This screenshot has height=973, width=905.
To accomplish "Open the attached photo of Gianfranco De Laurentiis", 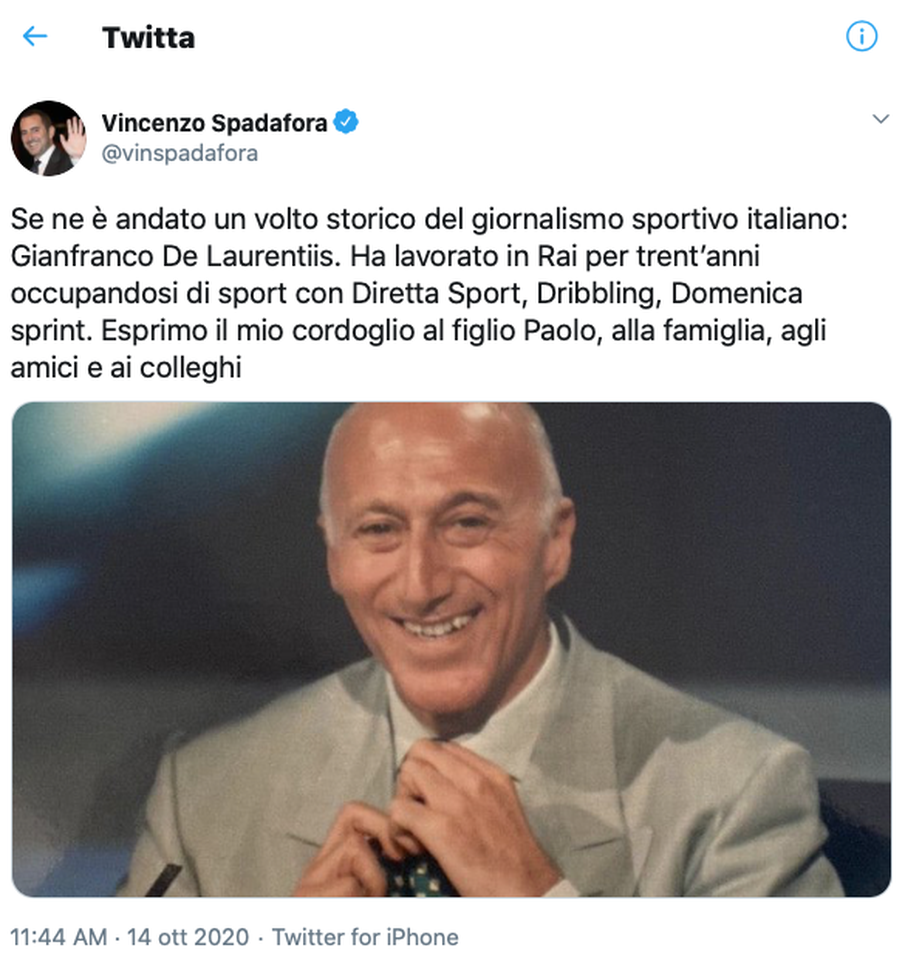I will (x=452, y=652).
